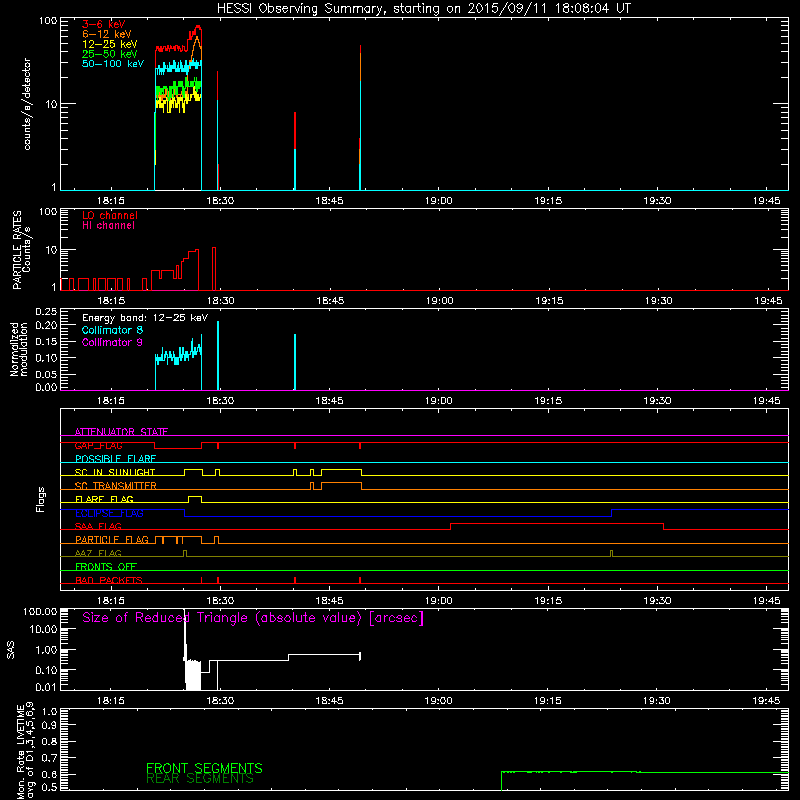Select the orange '6-12 keV' legend label
Screen dimensions: 800x800
coord(107,34)
